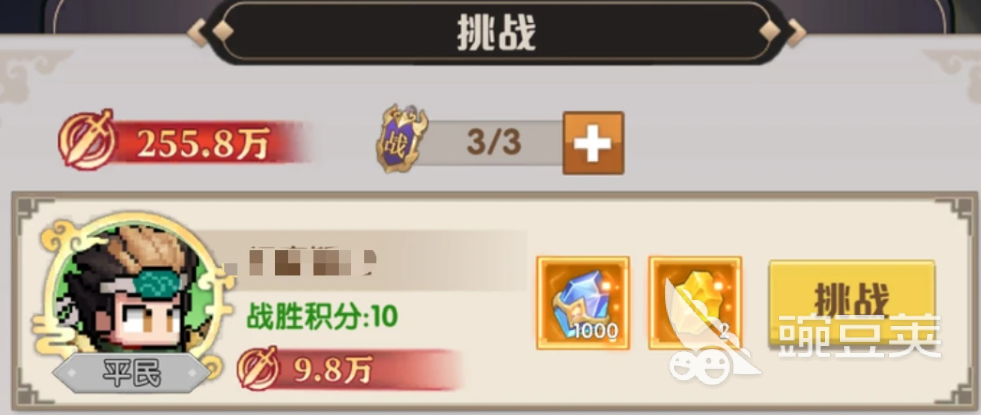981x415 pixels.
Task: Tap the opponent's sword icon beside 9.8万
Action: [257, 369]
